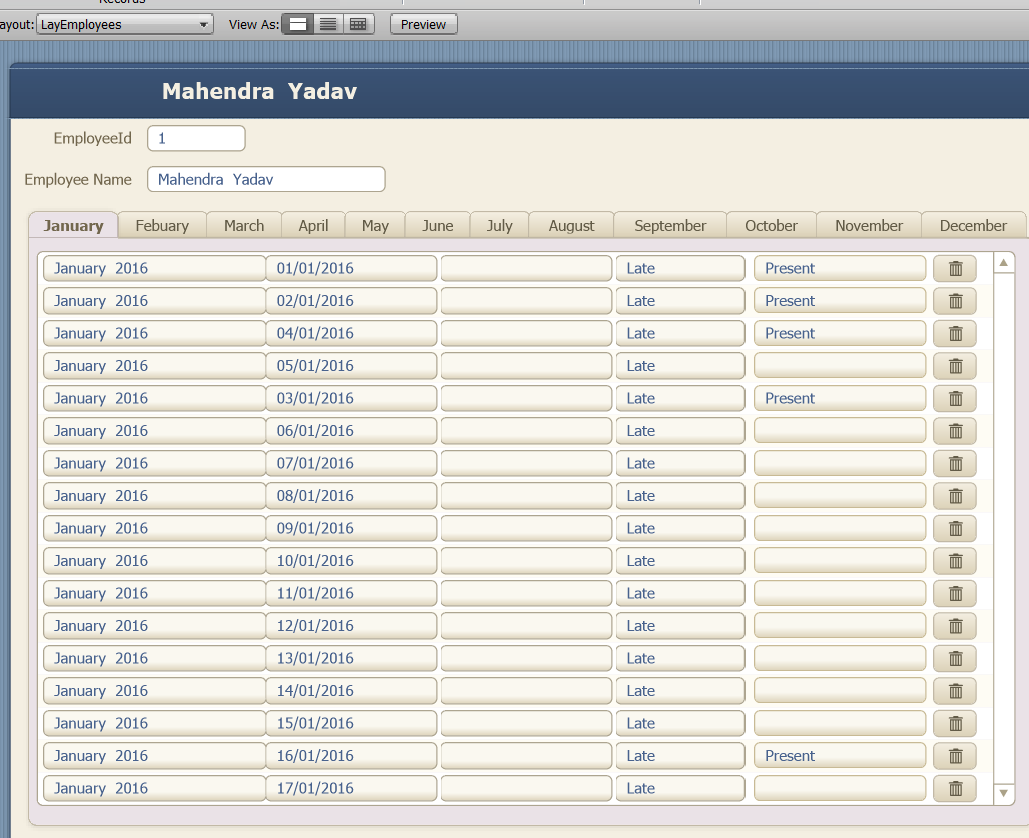The width and height of the screenshot is (1029, 838).
Task: Switch to Table view icon
Action: click(x=358, y=24)
